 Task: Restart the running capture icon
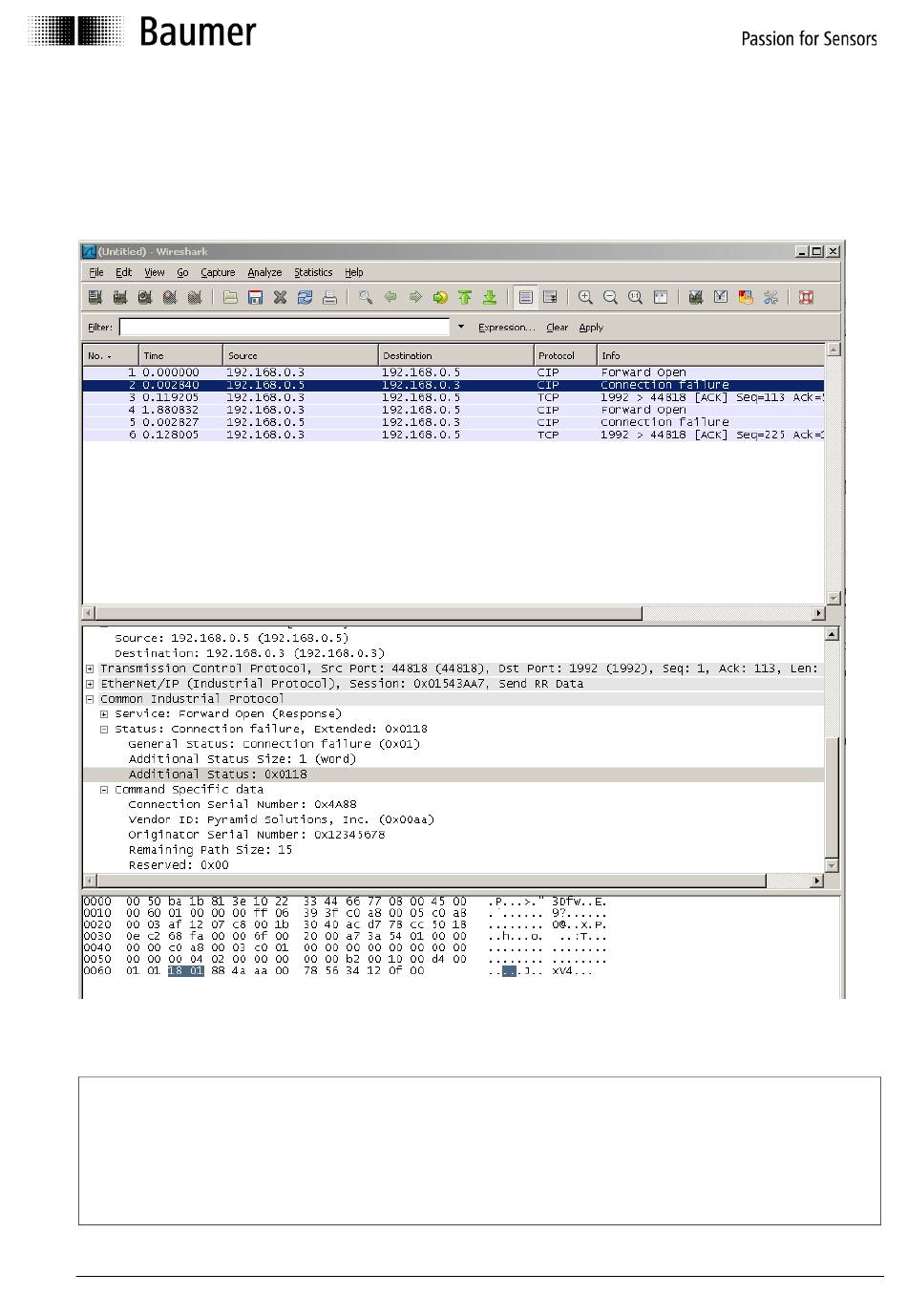[194, 297]
